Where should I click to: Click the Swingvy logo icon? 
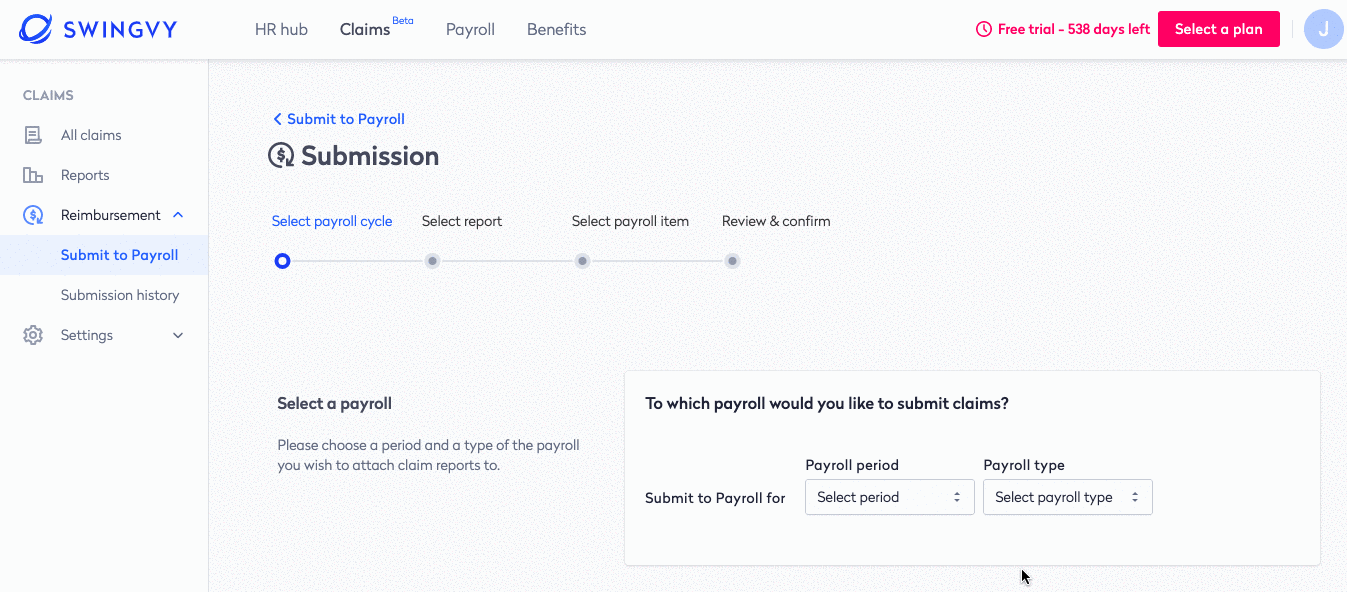pyautogui.click(x=36, y=29)
